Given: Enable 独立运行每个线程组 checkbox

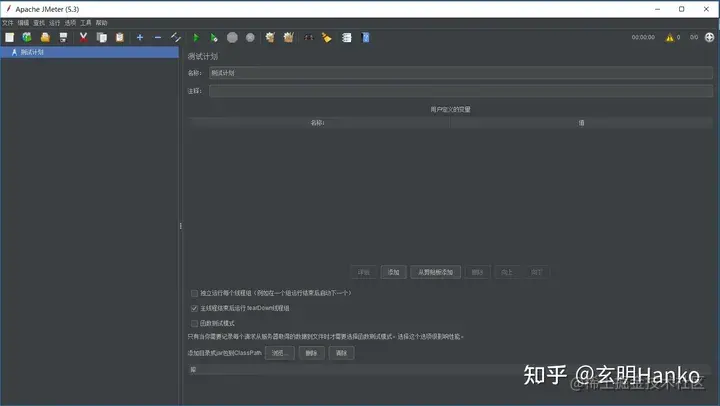Looking at the screenshot, I should point(194,293).
